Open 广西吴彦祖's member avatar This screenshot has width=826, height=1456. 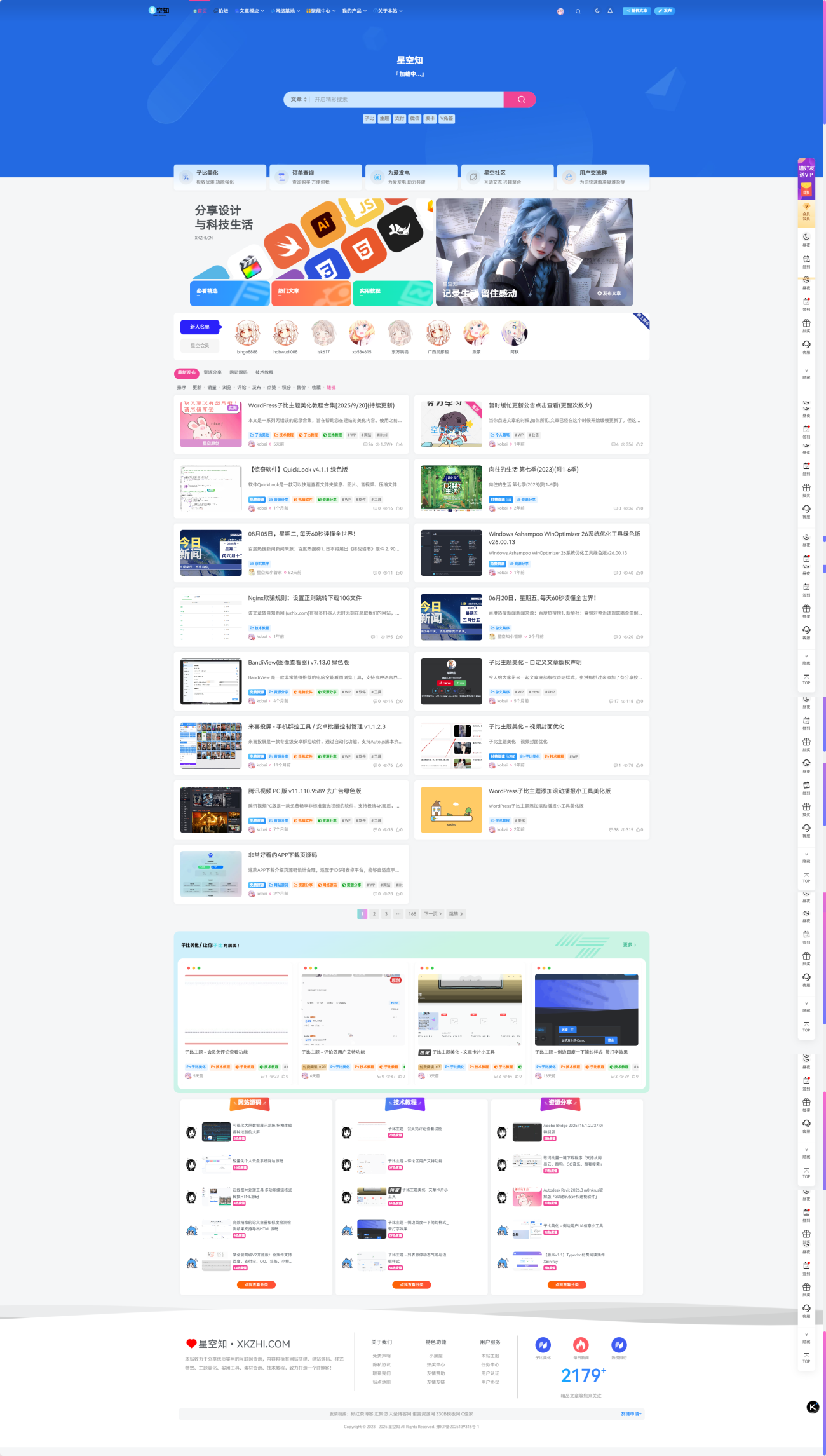point(438,333)
